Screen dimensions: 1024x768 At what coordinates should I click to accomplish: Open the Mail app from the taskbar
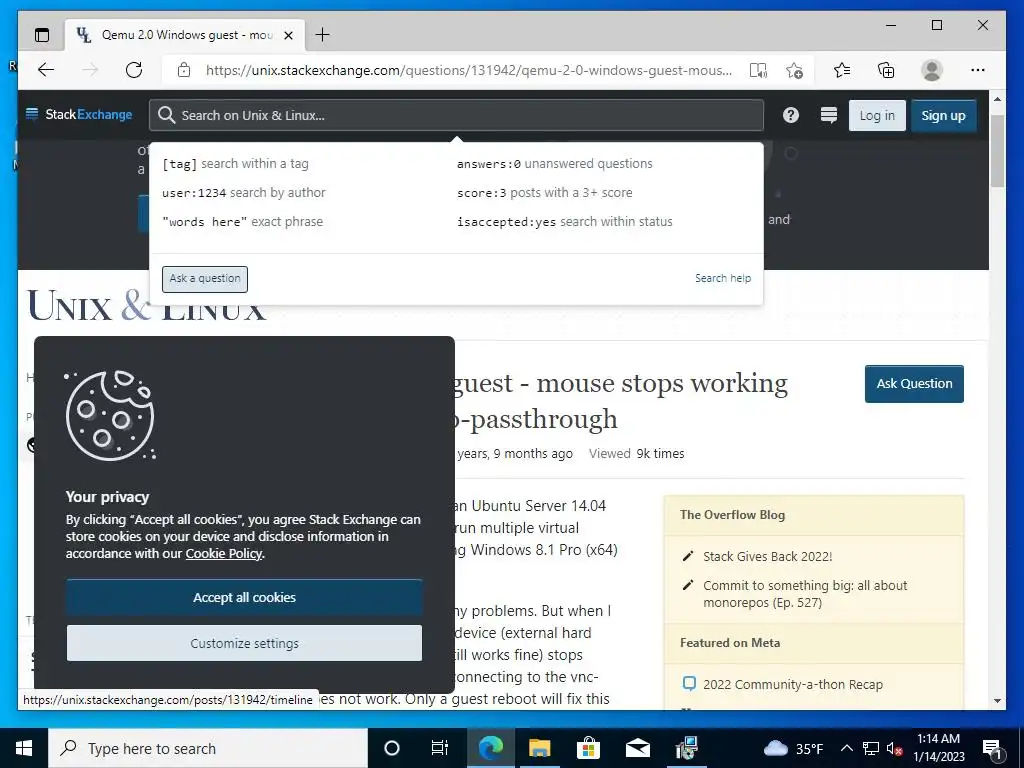[x=637, y=748]
